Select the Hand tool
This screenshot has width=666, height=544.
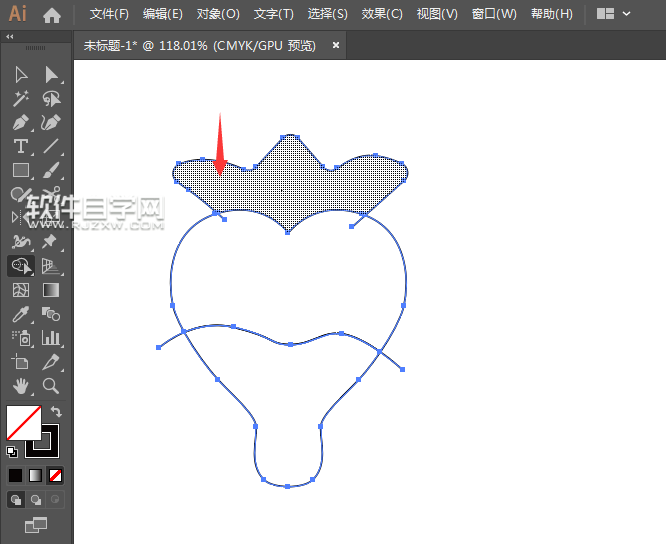(21, 386)
